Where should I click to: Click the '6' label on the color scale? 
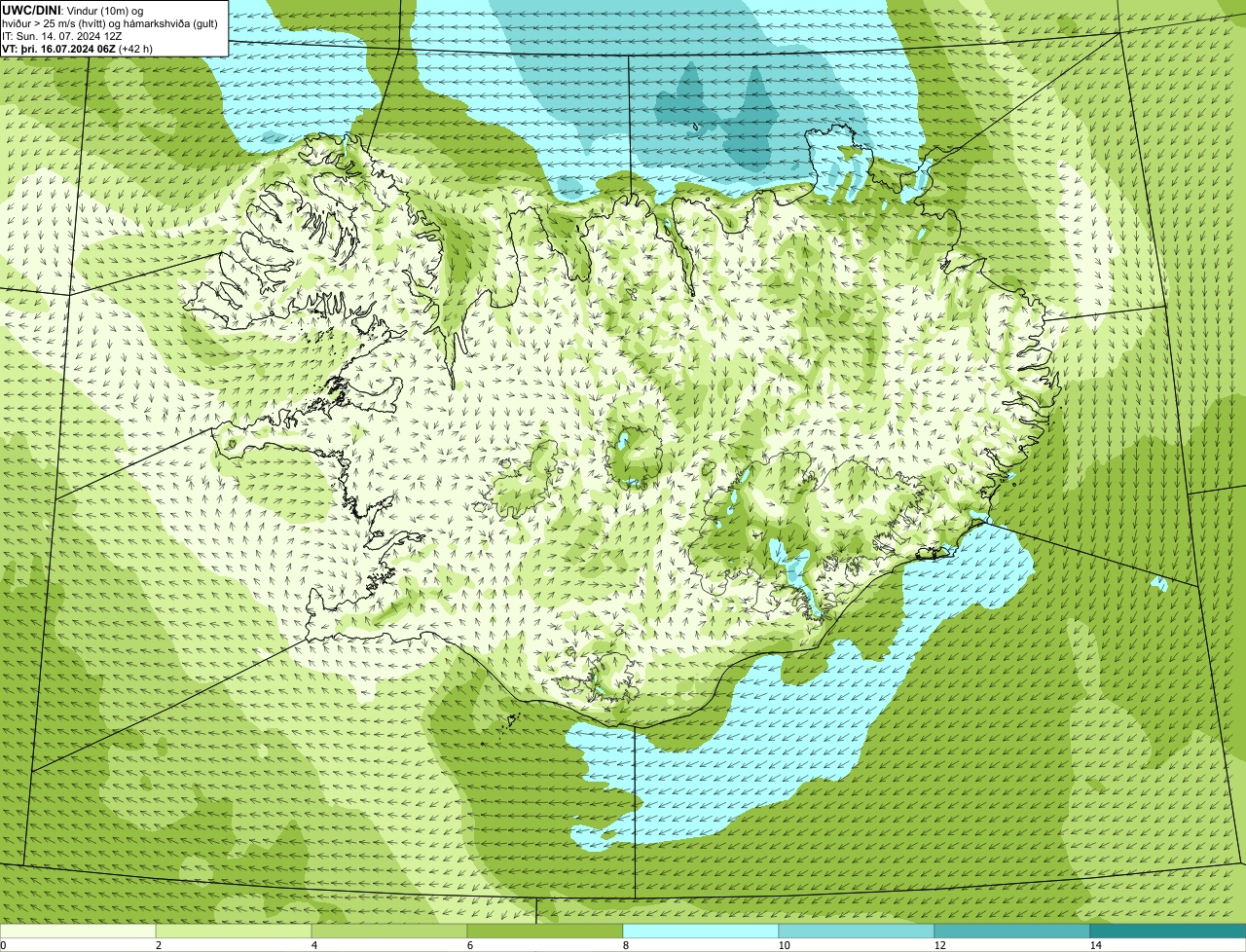468,945
